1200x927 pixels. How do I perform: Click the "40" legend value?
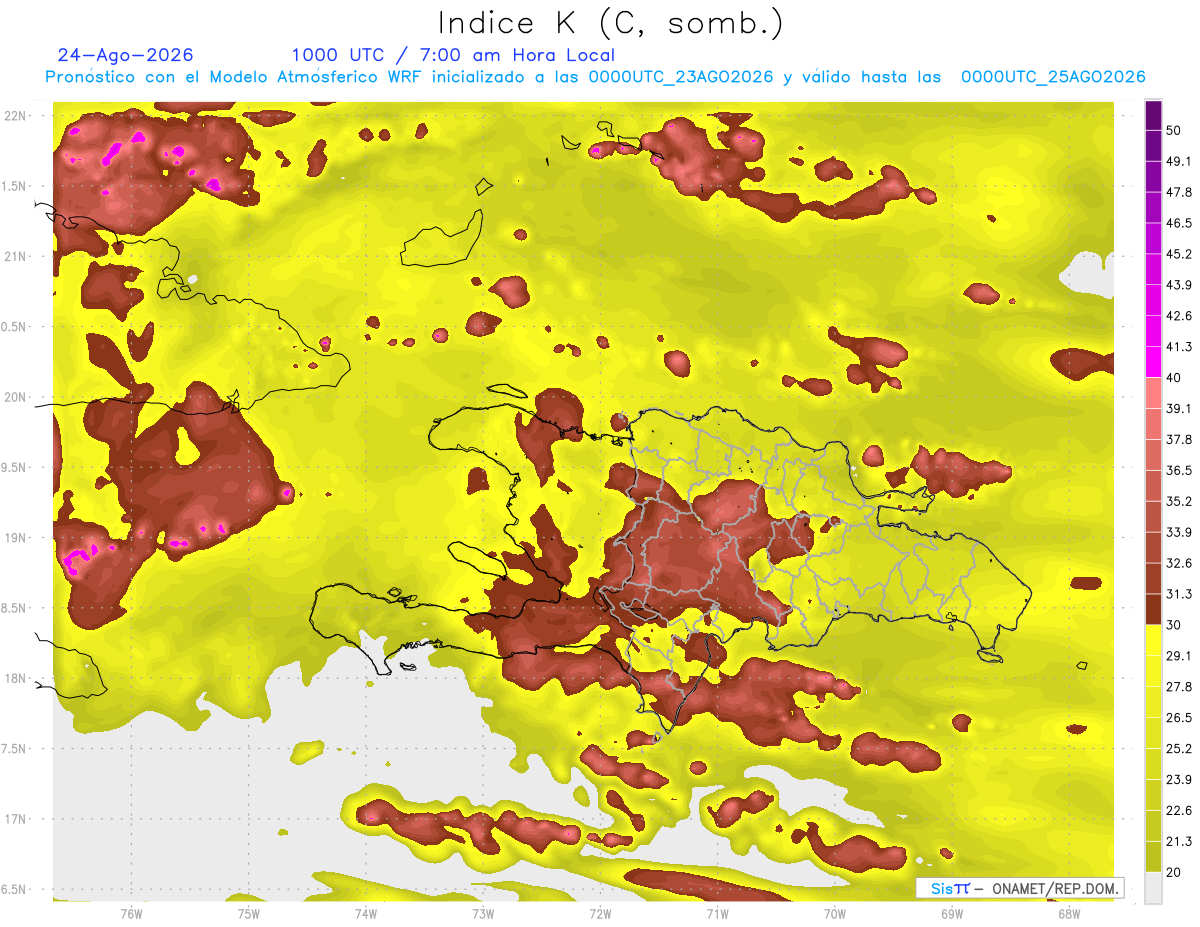tap(1175, 378)
